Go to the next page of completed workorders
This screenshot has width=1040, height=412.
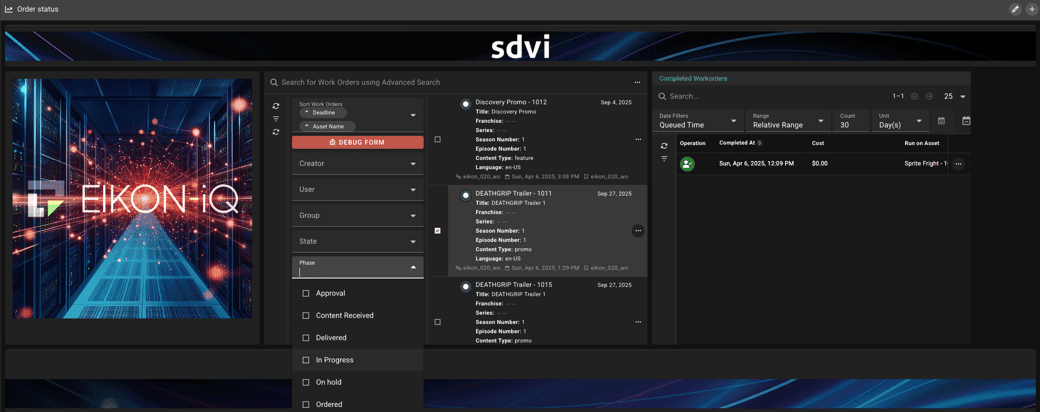pos(929,96)
